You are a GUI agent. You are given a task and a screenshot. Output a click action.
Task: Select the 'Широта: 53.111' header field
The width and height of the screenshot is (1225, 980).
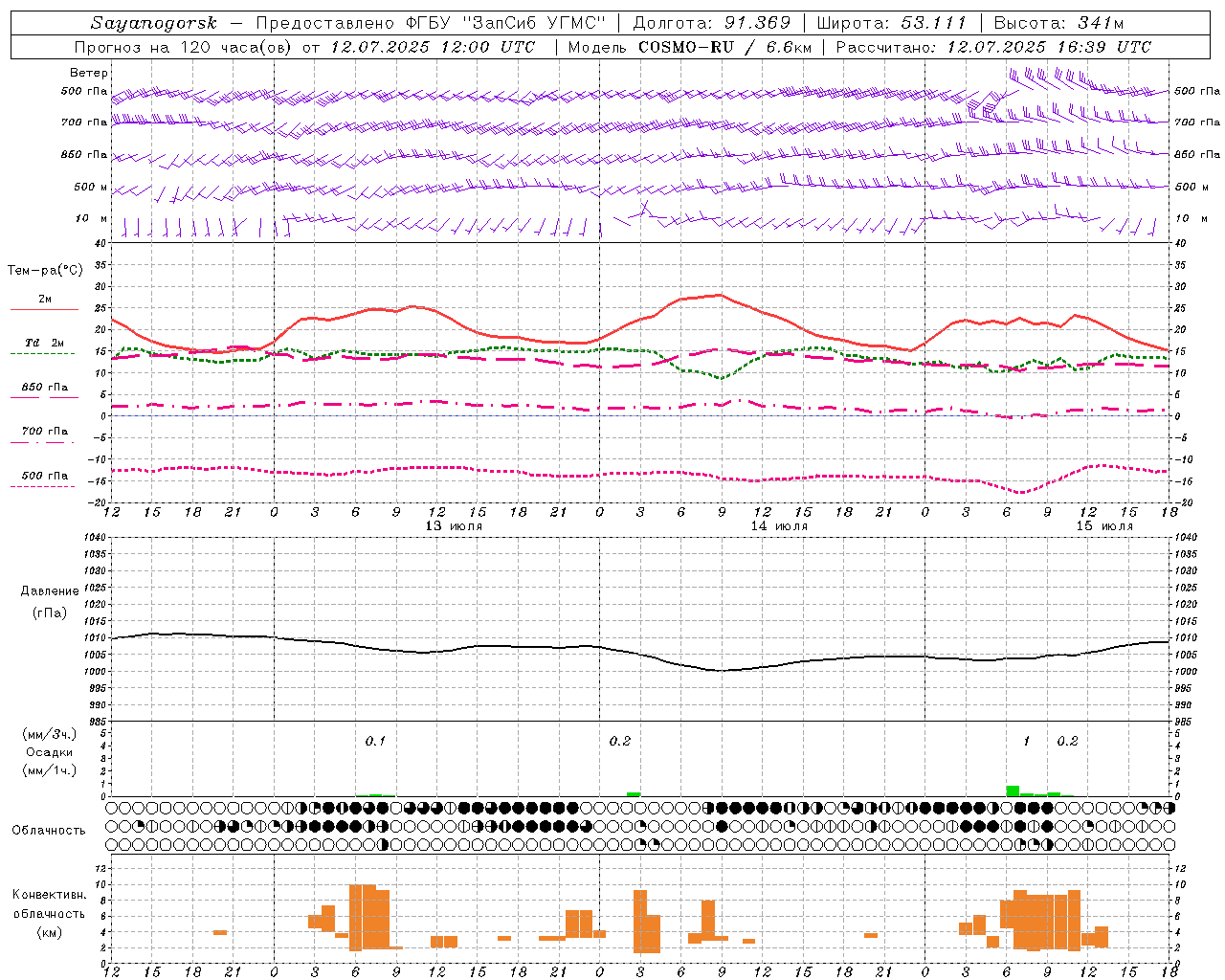coord(891,23)
